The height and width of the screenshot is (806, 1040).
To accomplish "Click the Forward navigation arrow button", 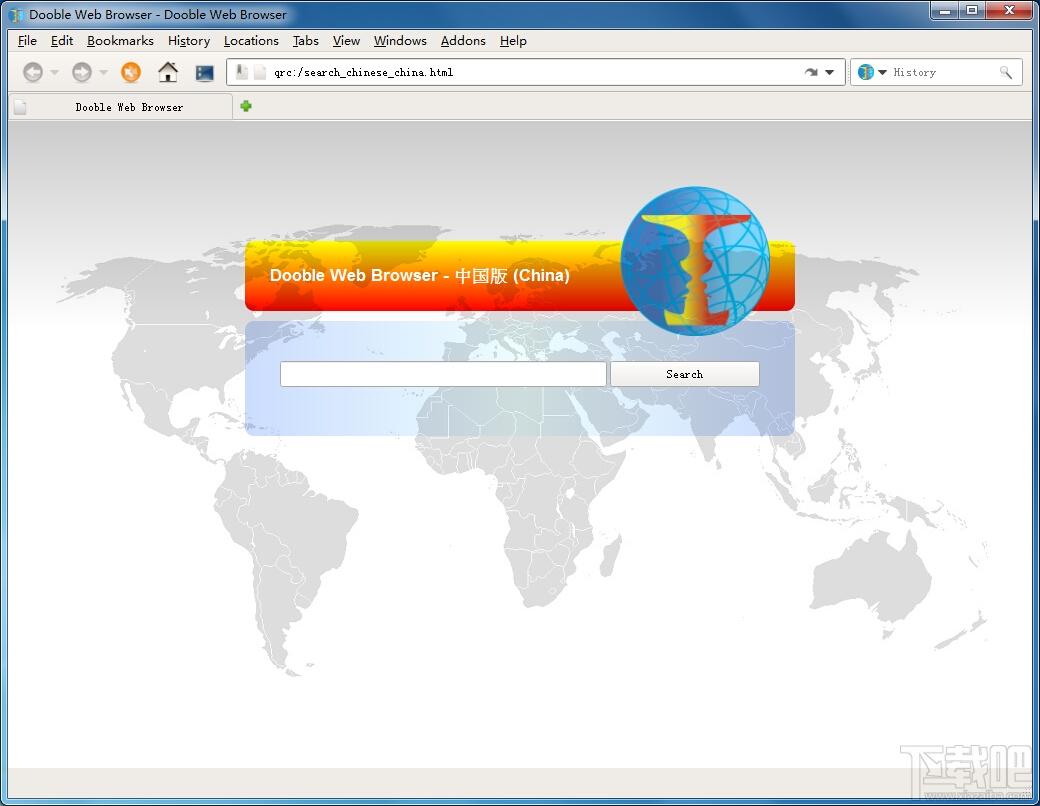I will pyautogui.click(x=82, y=72).
